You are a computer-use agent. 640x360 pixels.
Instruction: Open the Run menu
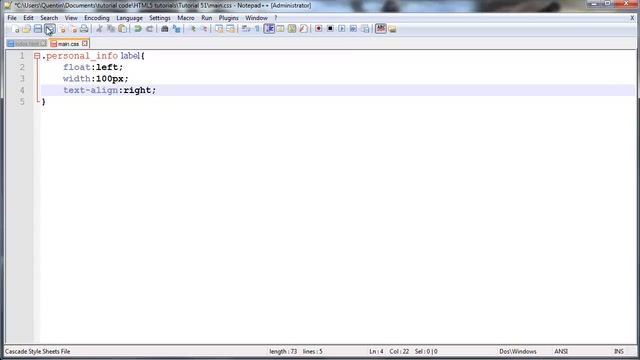point(207,18)
